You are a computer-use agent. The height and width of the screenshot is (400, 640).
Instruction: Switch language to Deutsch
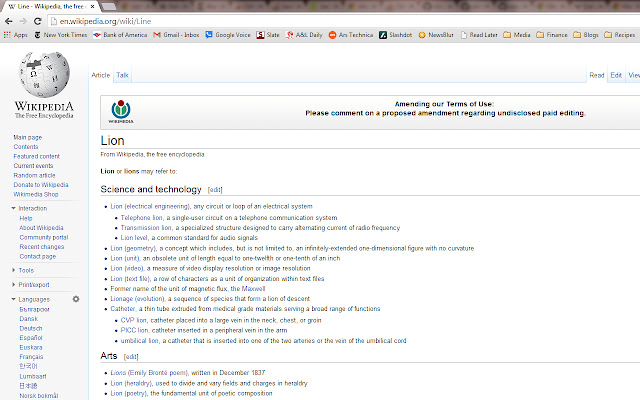click(x=31, y=328)
